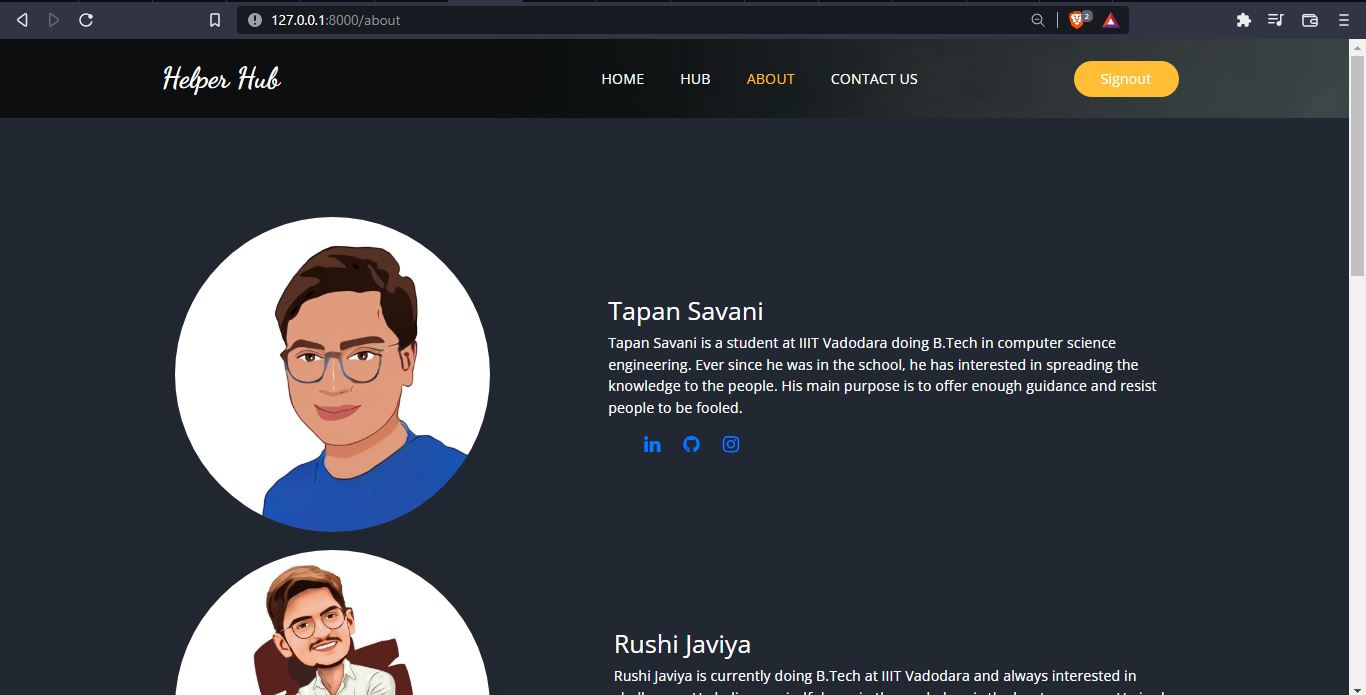Image resolution: width=1366 pixels, height=695 pixels.
Task: Click Rushi Javiya's avatar picture
Action: tap(332, 623)
